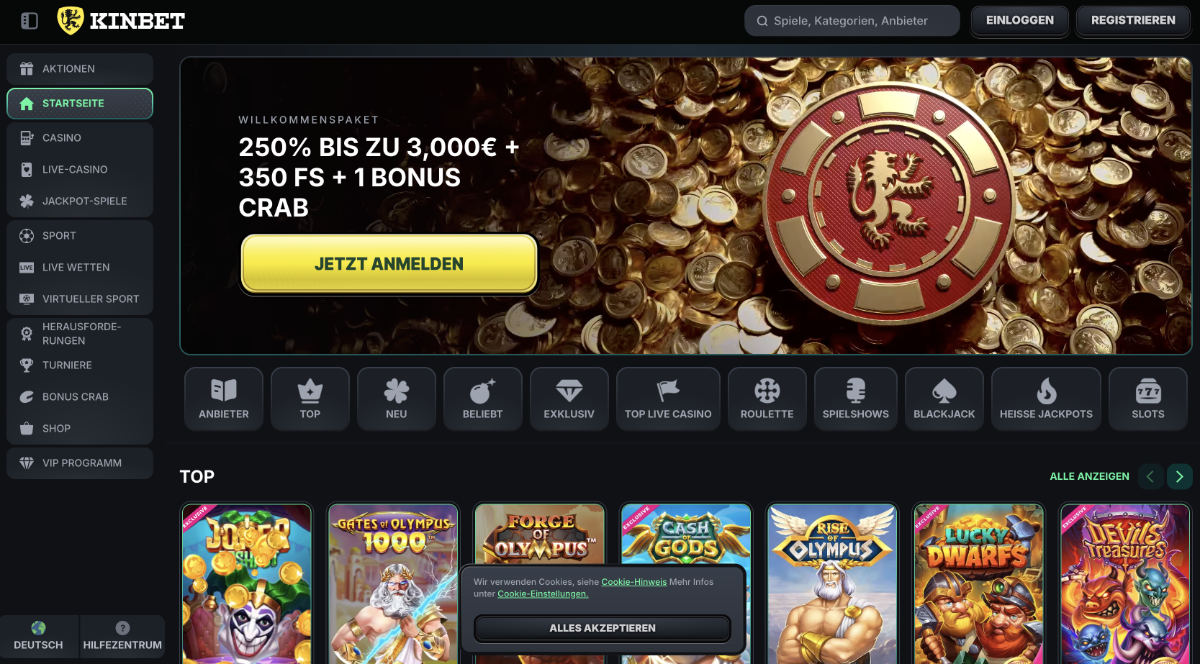
Task: Open the Gates of Olympus 1000 game
Action: pos(393,583)
